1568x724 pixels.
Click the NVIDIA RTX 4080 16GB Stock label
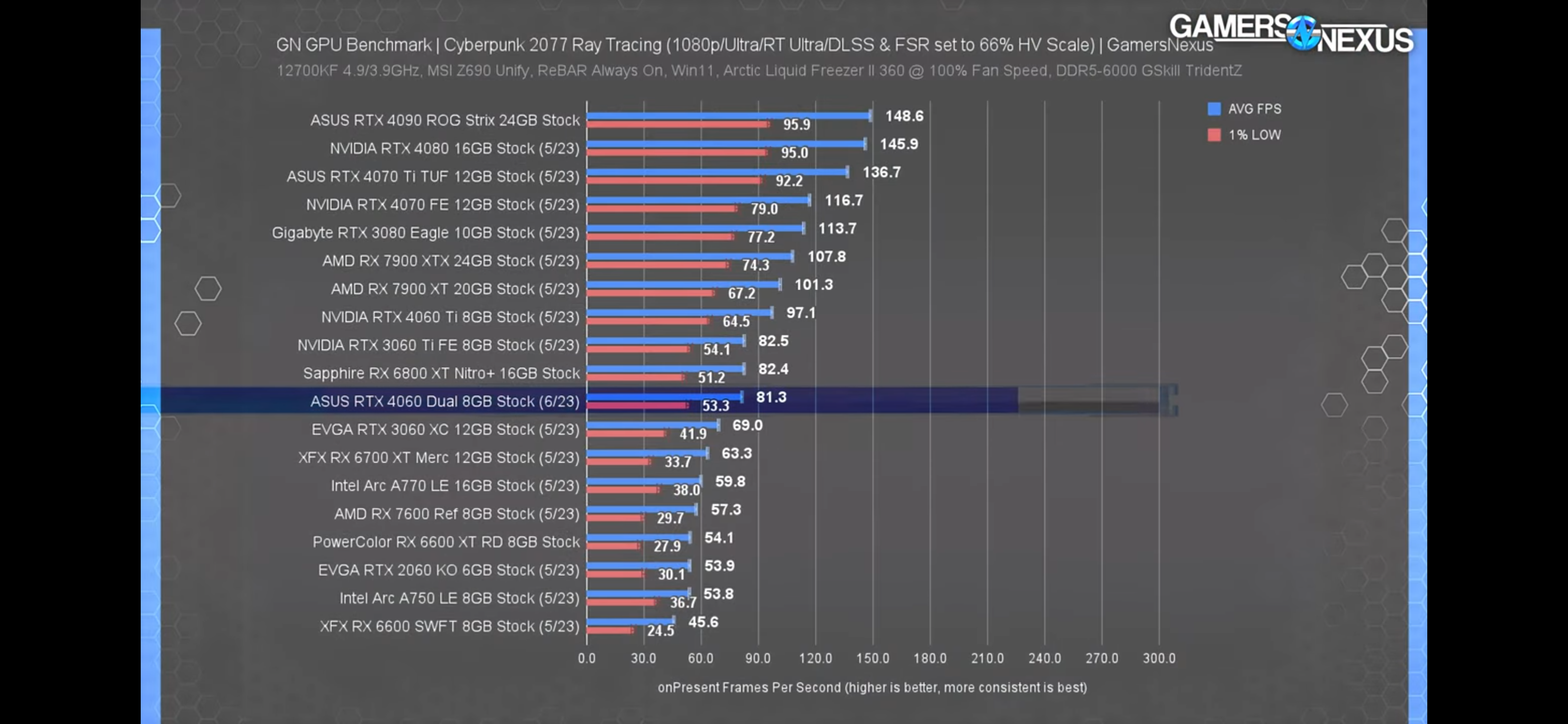click(454, 148)
